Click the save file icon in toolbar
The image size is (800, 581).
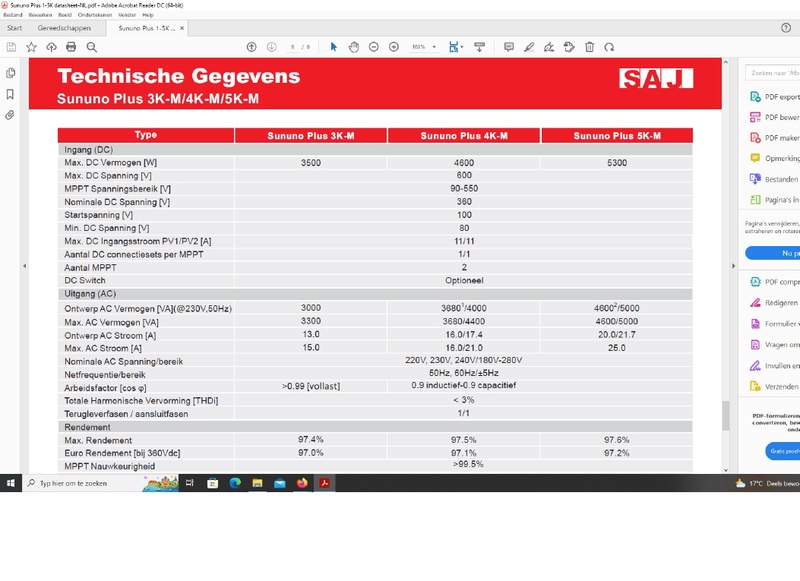[x=11, y=47]
